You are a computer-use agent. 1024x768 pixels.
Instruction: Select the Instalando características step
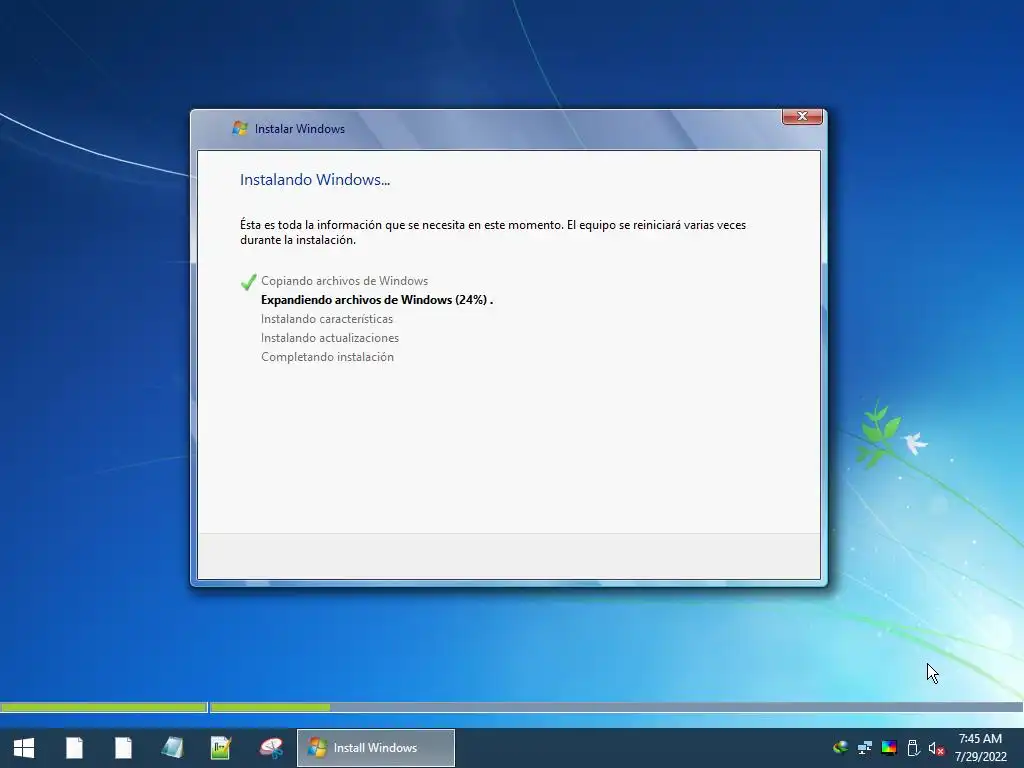pos(327,319)
